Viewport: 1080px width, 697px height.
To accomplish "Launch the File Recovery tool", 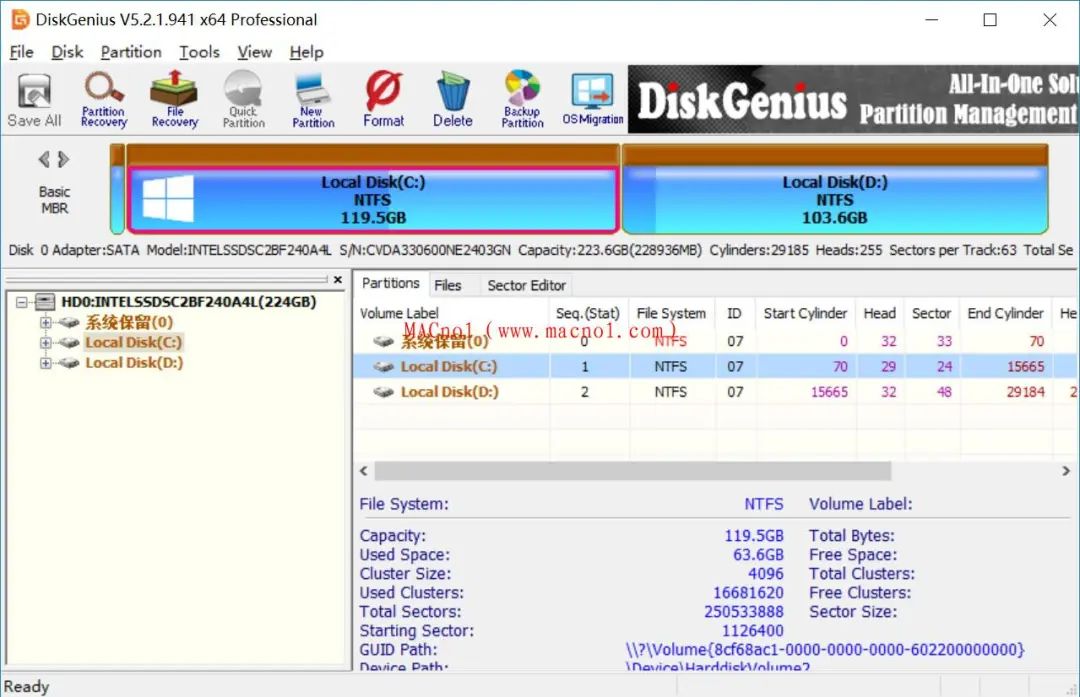I will [x=174, y=101].
